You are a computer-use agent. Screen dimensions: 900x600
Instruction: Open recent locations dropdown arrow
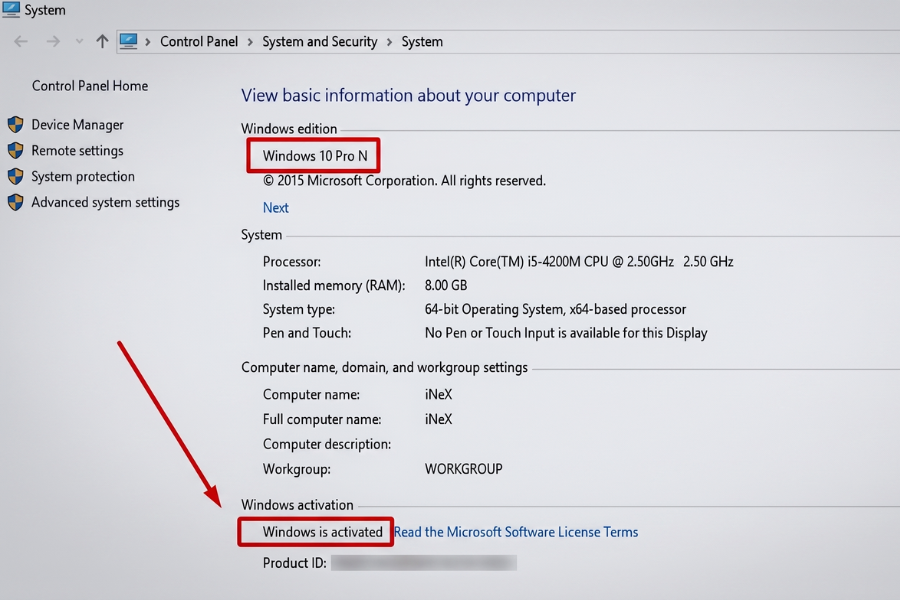coord(79,41)
